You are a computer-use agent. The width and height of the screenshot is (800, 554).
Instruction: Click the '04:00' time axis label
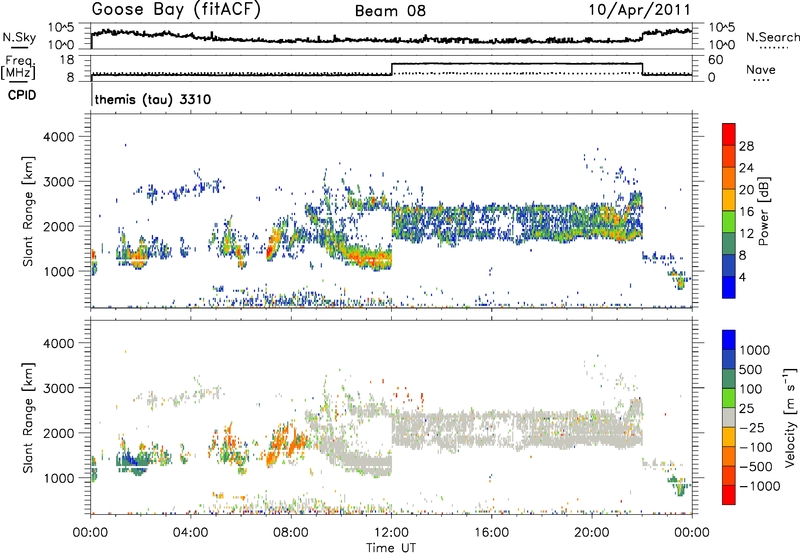tap(190, 533)
